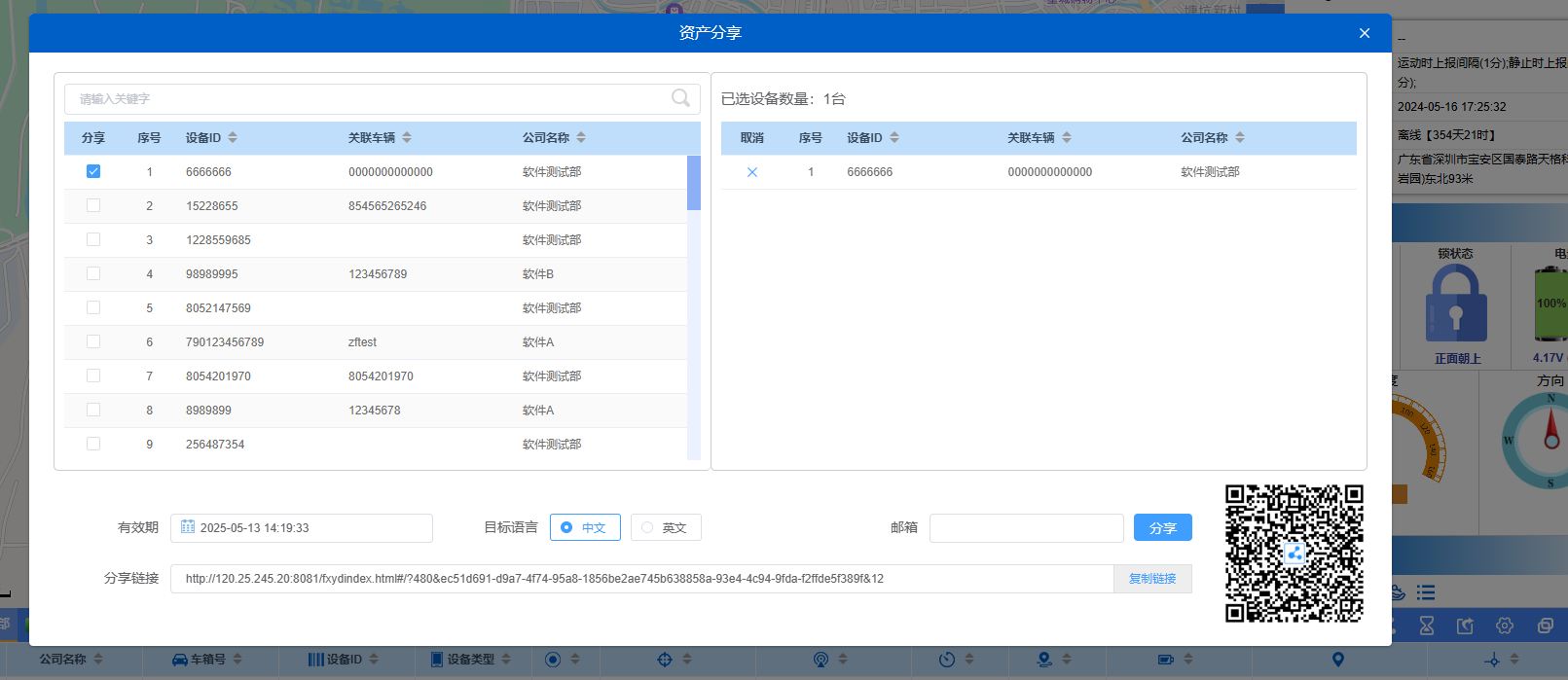Sort left table by 设备ID
This screenshot has height=680, width=1568.
tap(233, 138)
